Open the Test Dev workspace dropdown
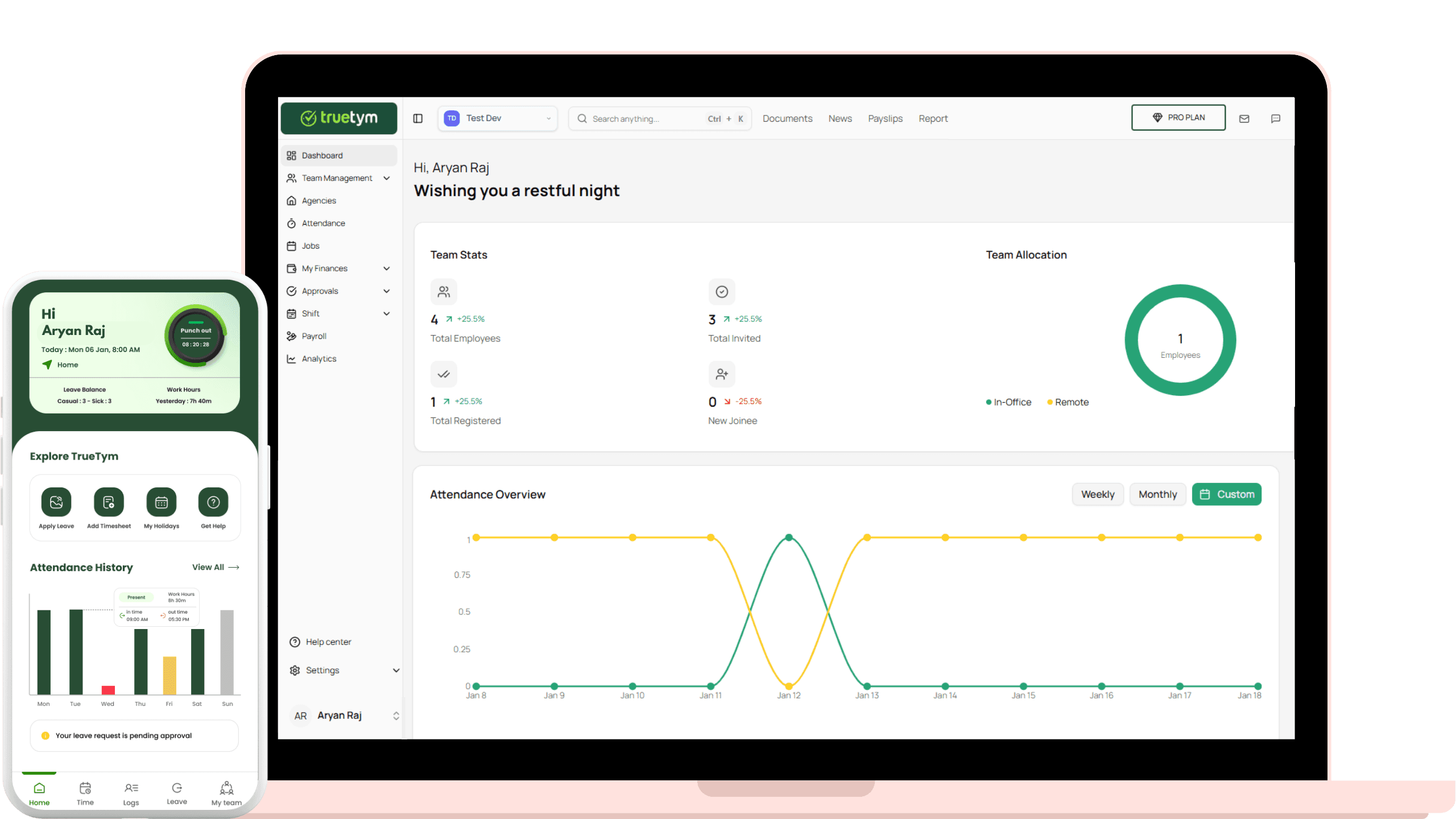 (496, 118)
